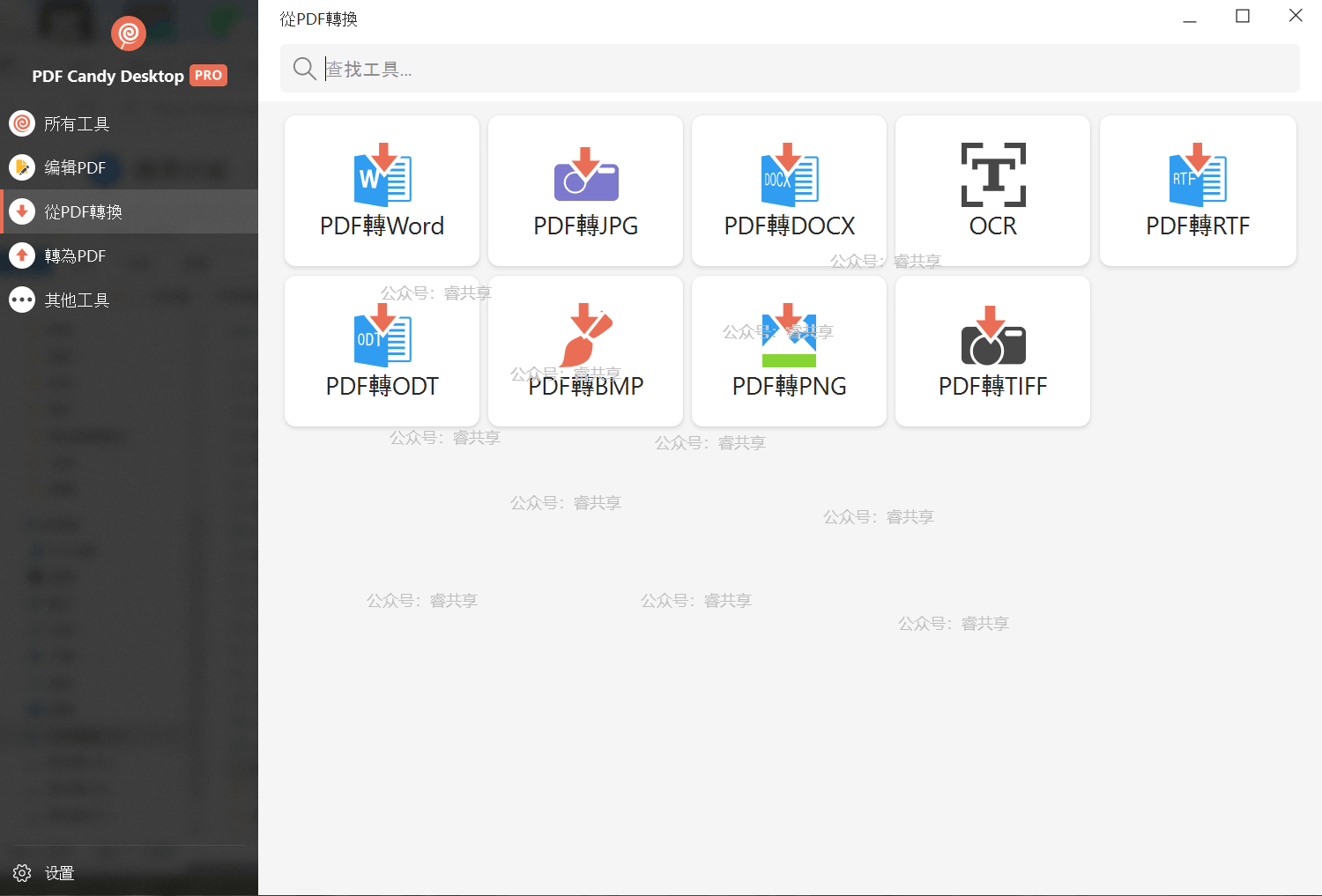Click the PRO badge
This screenshot has height=896, width=1322.
208,76
